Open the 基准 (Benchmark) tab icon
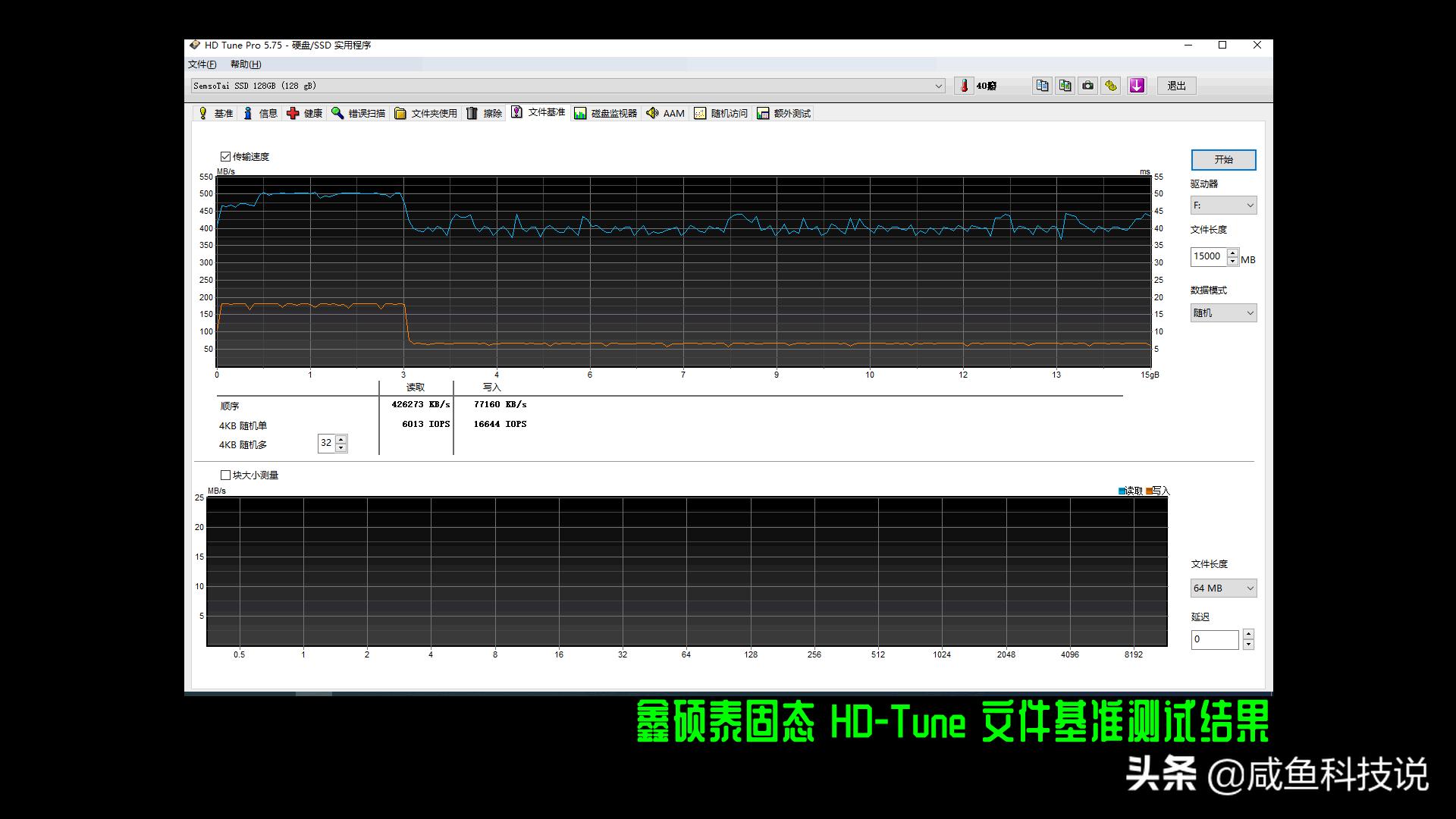1456x819 pixels. pos(216,112)
